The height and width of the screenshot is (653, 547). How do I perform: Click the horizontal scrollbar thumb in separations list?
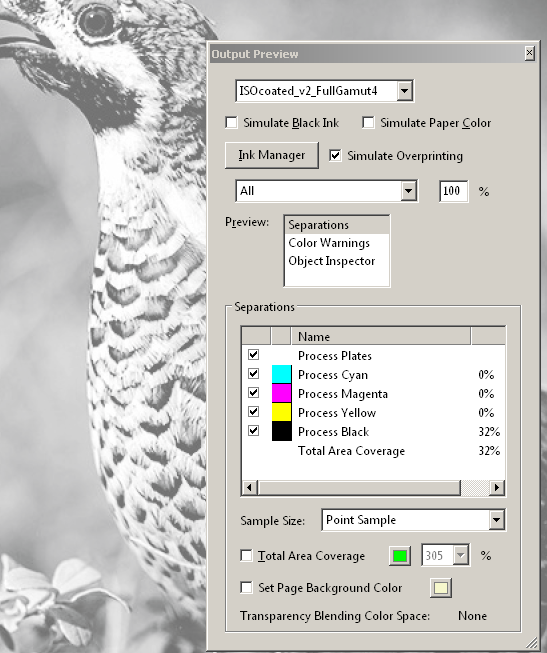359,487
